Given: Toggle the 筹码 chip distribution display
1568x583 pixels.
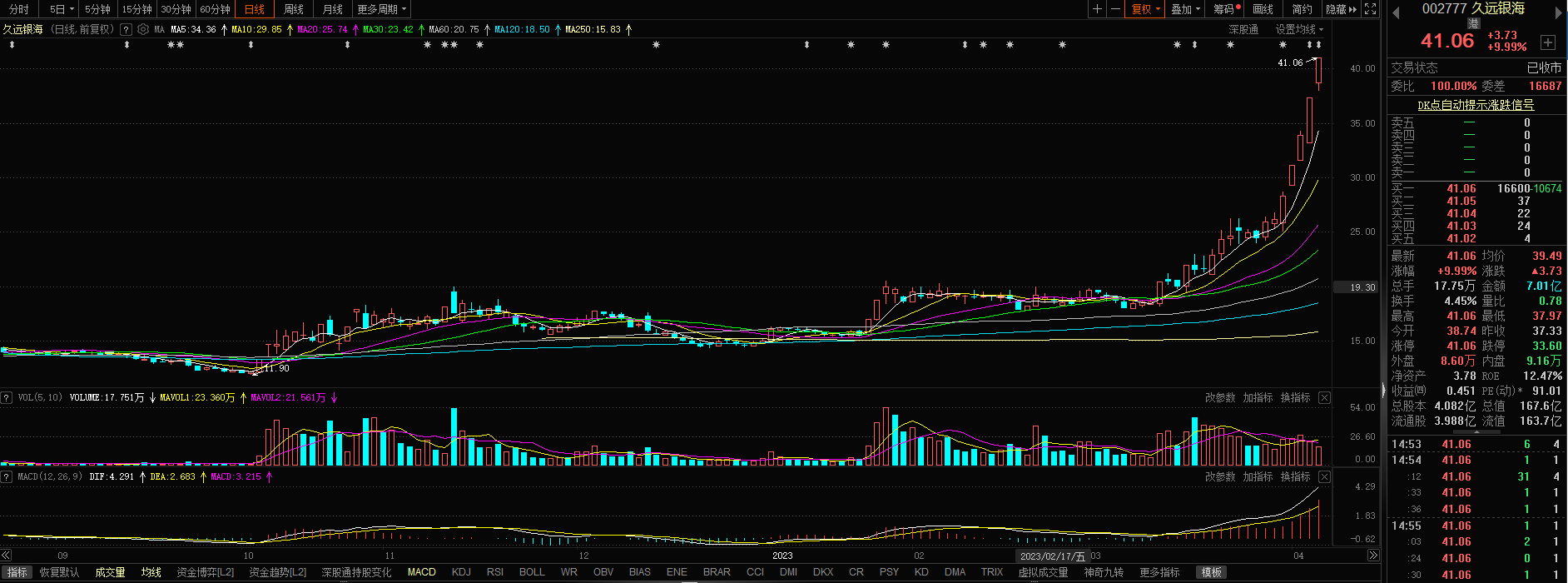Looking at the screenshot, I should (1224, 9).
